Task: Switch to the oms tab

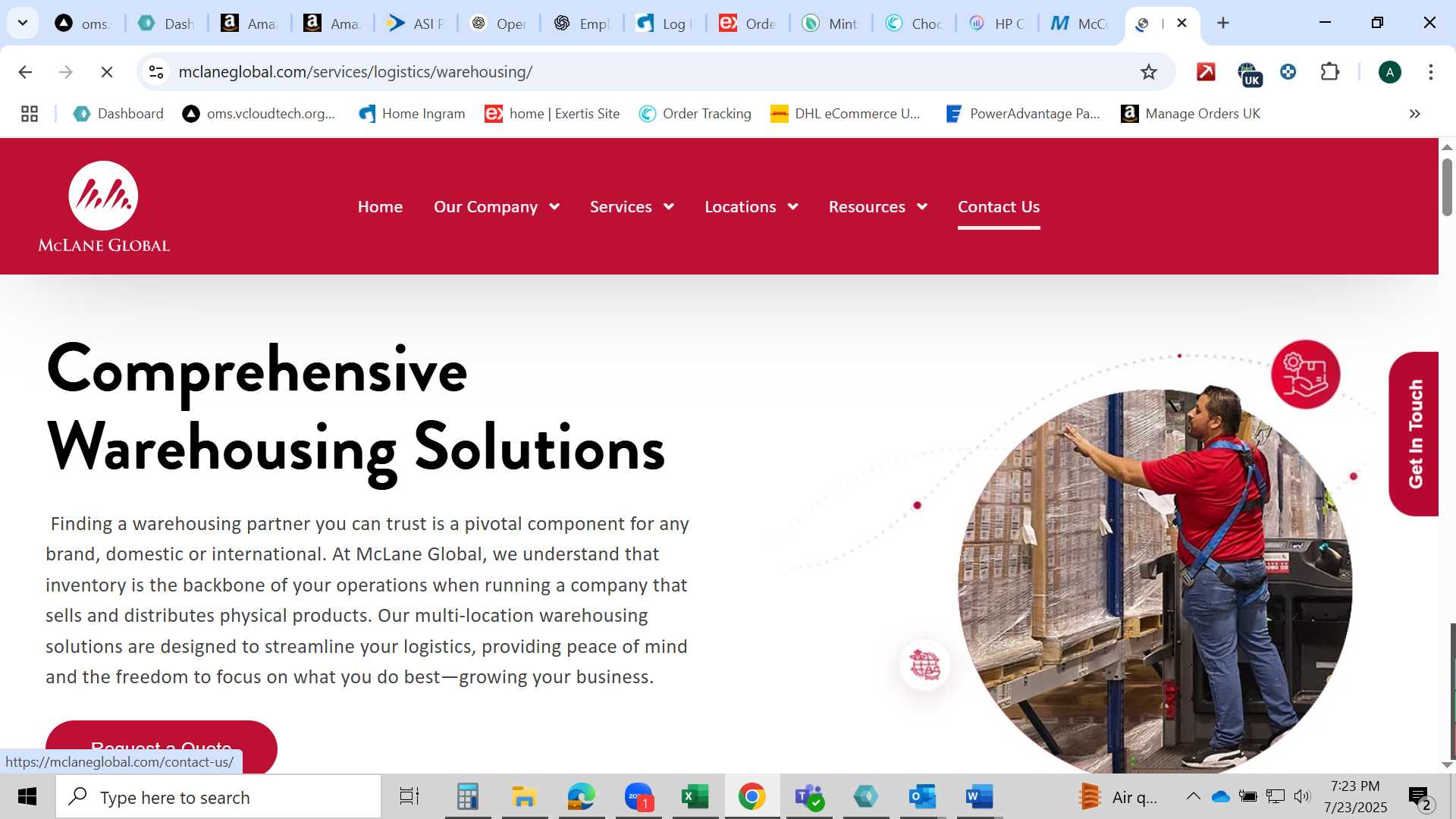Action: [83, 24]
